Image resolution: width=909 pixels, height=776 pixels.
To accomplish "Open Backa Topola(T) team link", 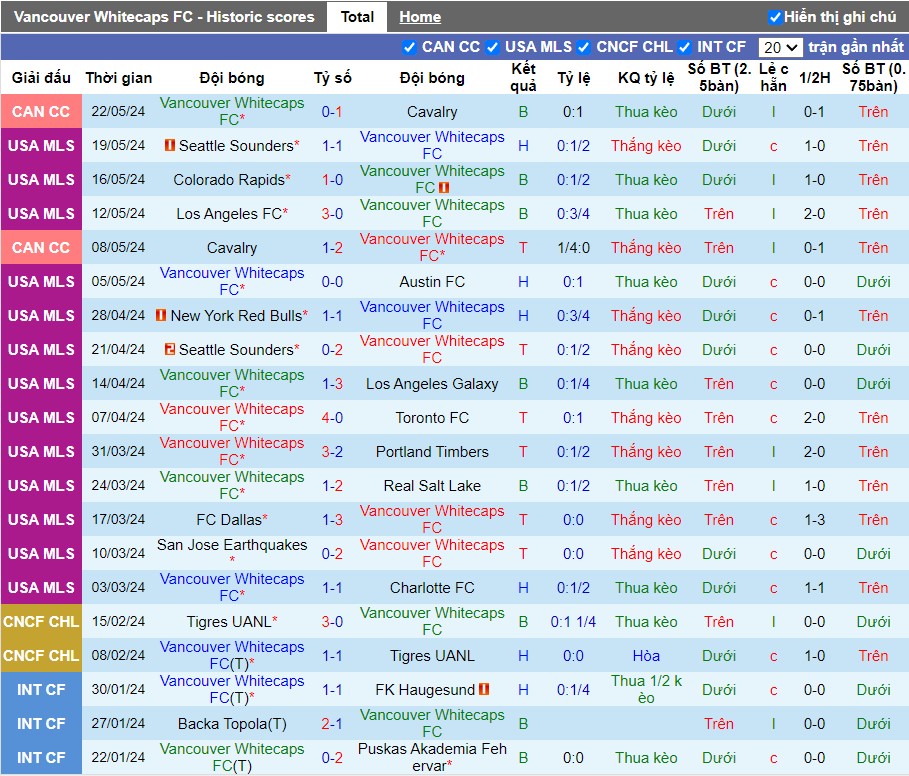I will click(x=232, y=724).
